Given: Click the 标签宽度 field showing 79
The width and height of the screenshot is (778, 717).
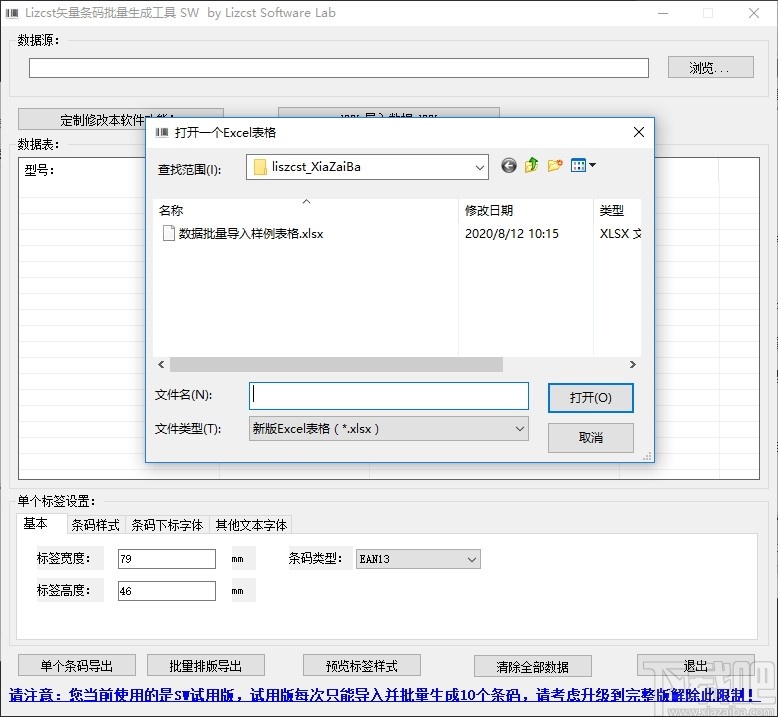Looking at the screenshot, I should point(167,559).
